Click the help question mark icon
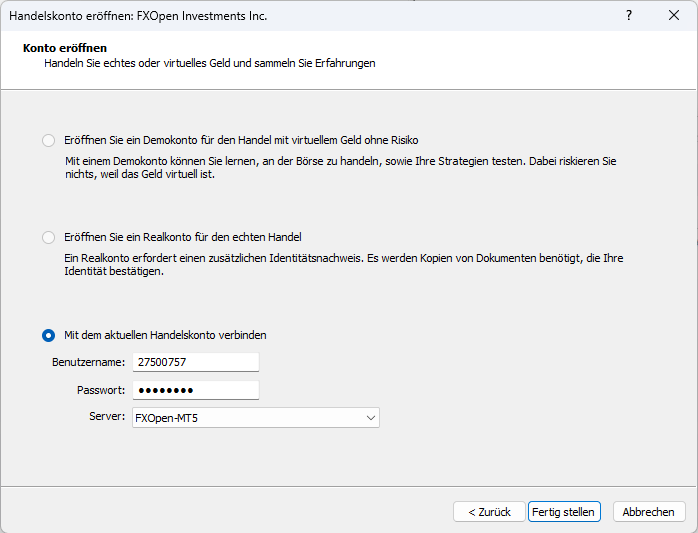Screen dimensions: 698x533 coord(629,16)
